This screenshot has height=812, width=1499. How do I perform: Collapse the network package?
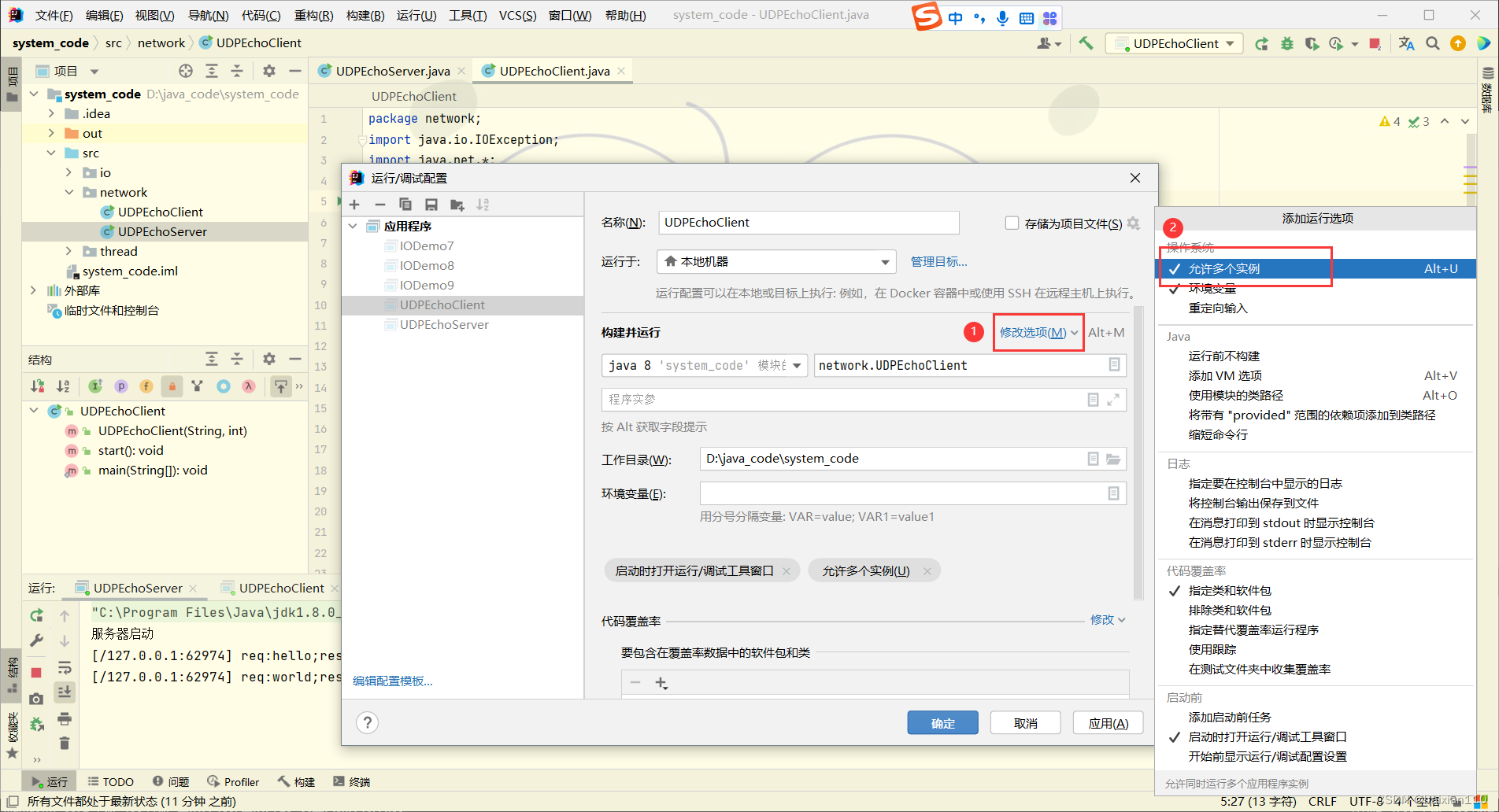pos(68,192)
